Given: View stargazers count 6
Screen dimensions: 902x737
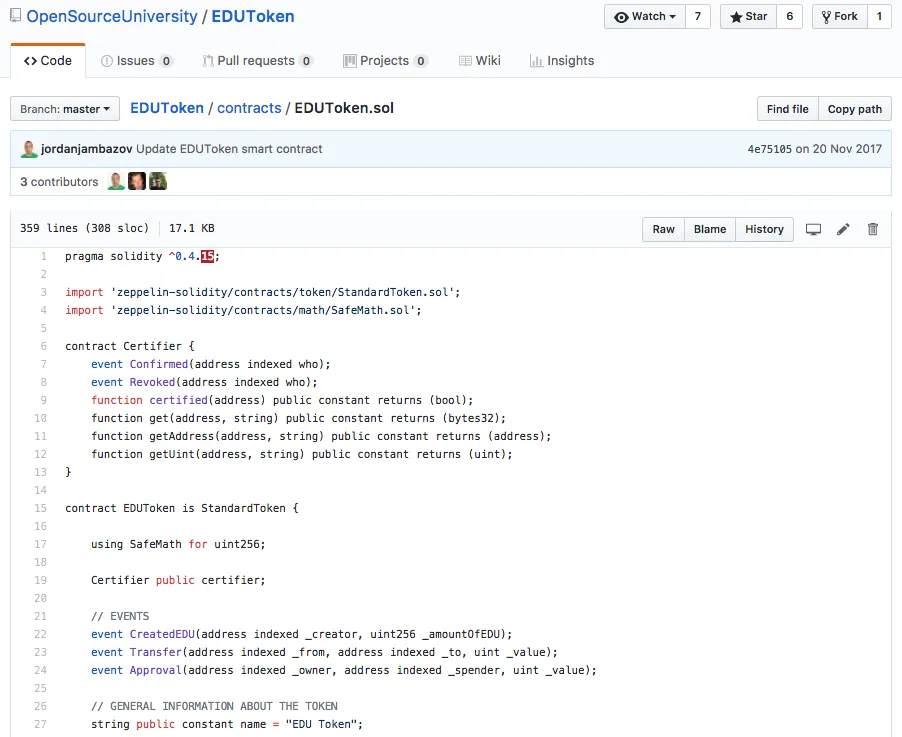Looking at the screenshot, I should (x=790, y=17).
